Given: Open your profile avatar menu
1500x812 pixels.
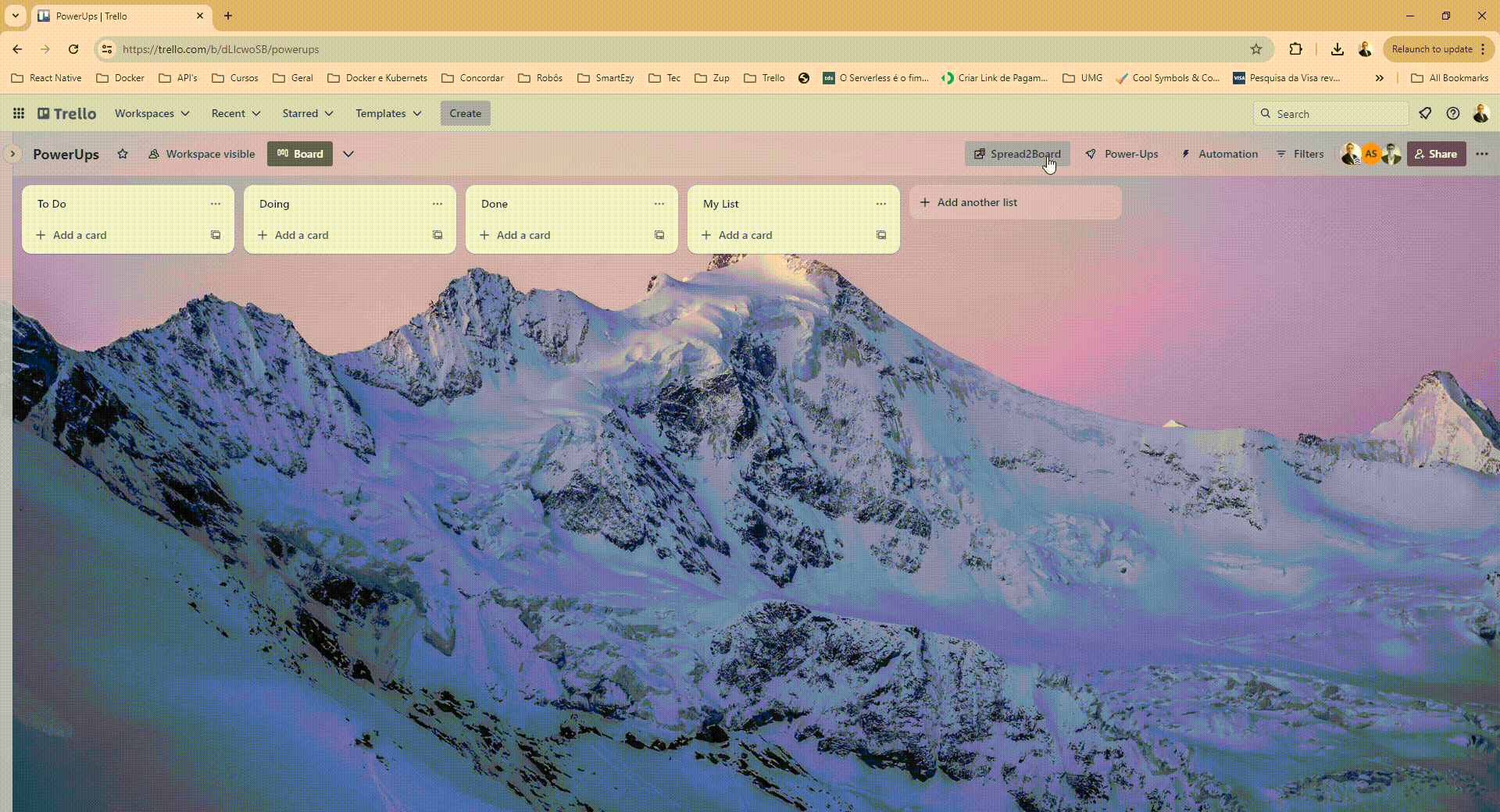Looking at the screenshot, I should tap(1482, 113).
